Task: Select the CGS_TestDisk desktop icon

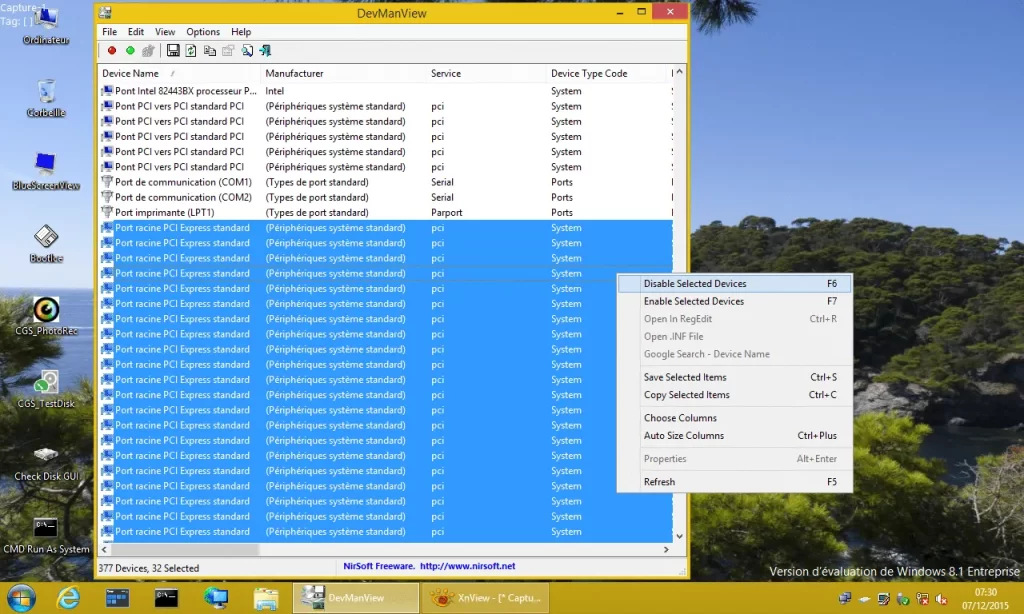Action: point(46,389)
